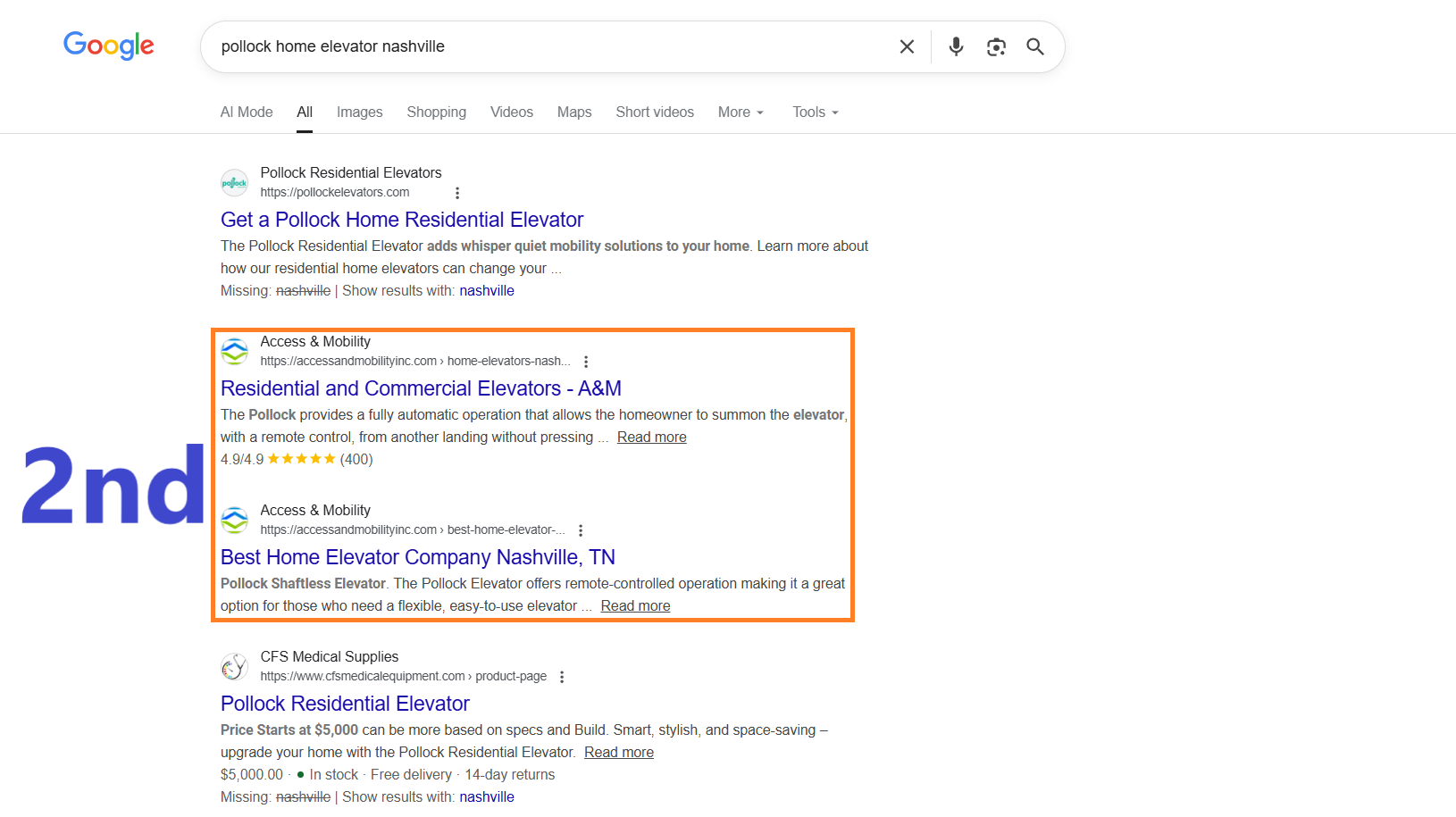The image size is (1456, 817).
Task: Start a voice search with microphone
Action: click(956, 46)
